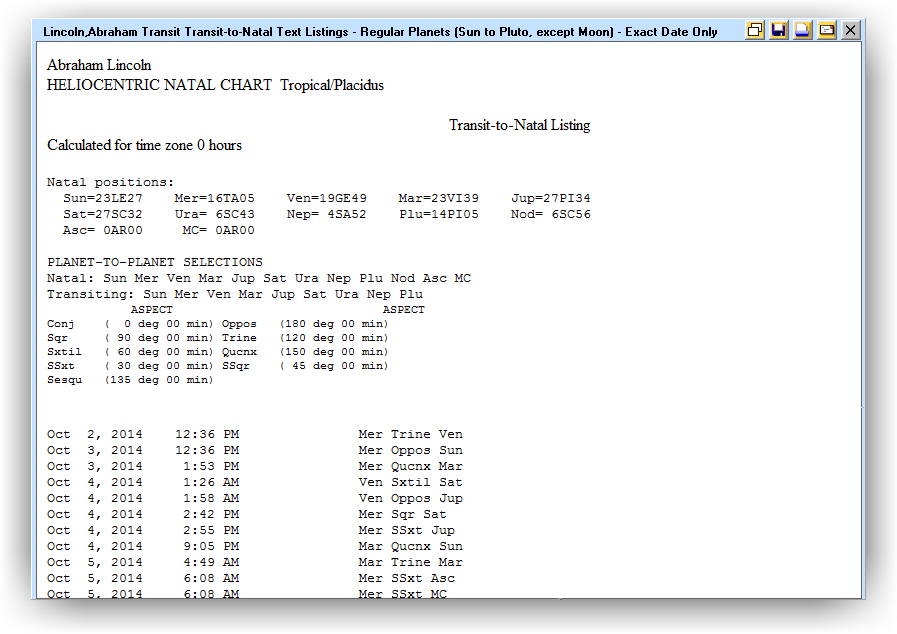Close the Transit-to-Natal listing window

point(851,31)
